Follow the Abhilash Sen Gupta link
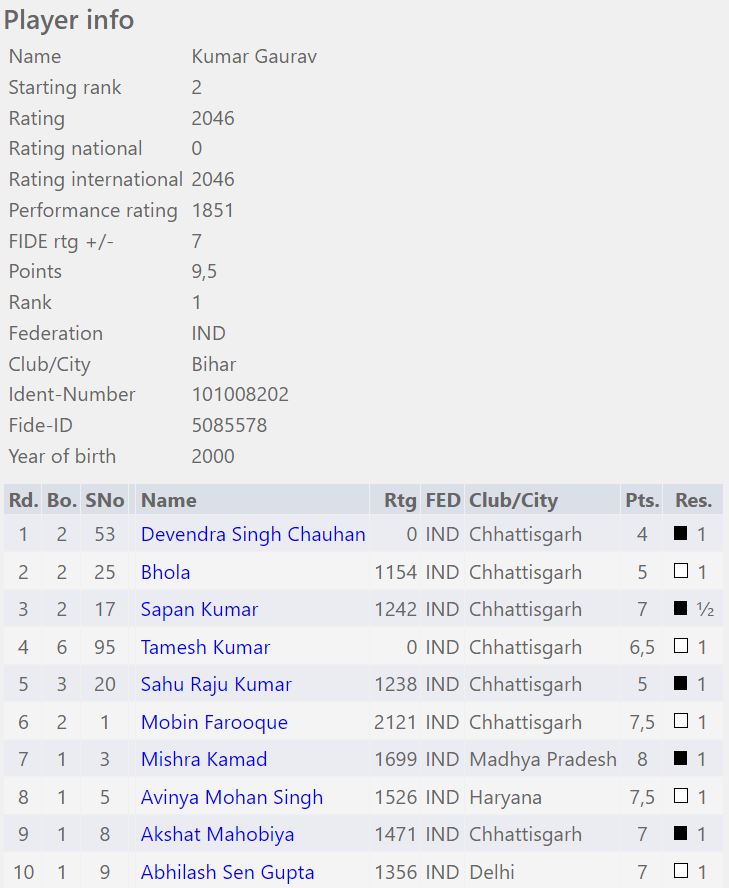This screenshot has width=729, height=888. click(x=227, y=872)
